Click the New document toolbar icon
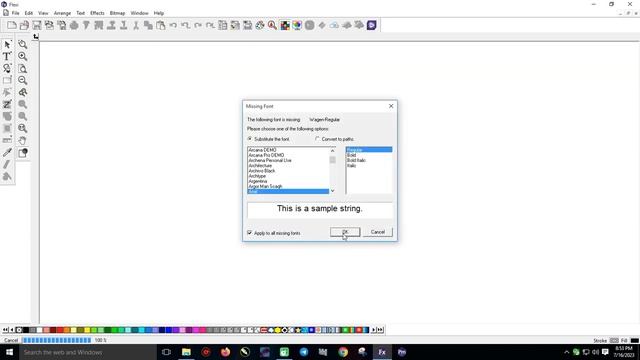Screen dimensions: 640x360 click(12, 25)
